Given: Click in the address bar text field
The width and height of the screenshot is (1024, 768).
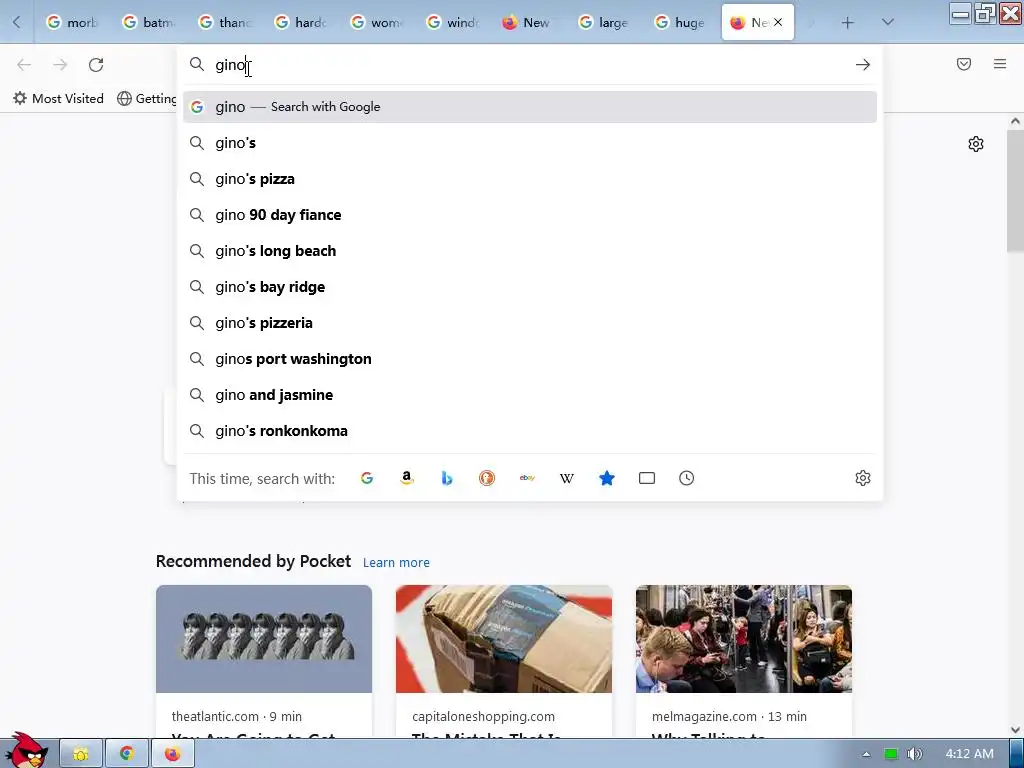Looking at the screenshot, I should point(529,65).
